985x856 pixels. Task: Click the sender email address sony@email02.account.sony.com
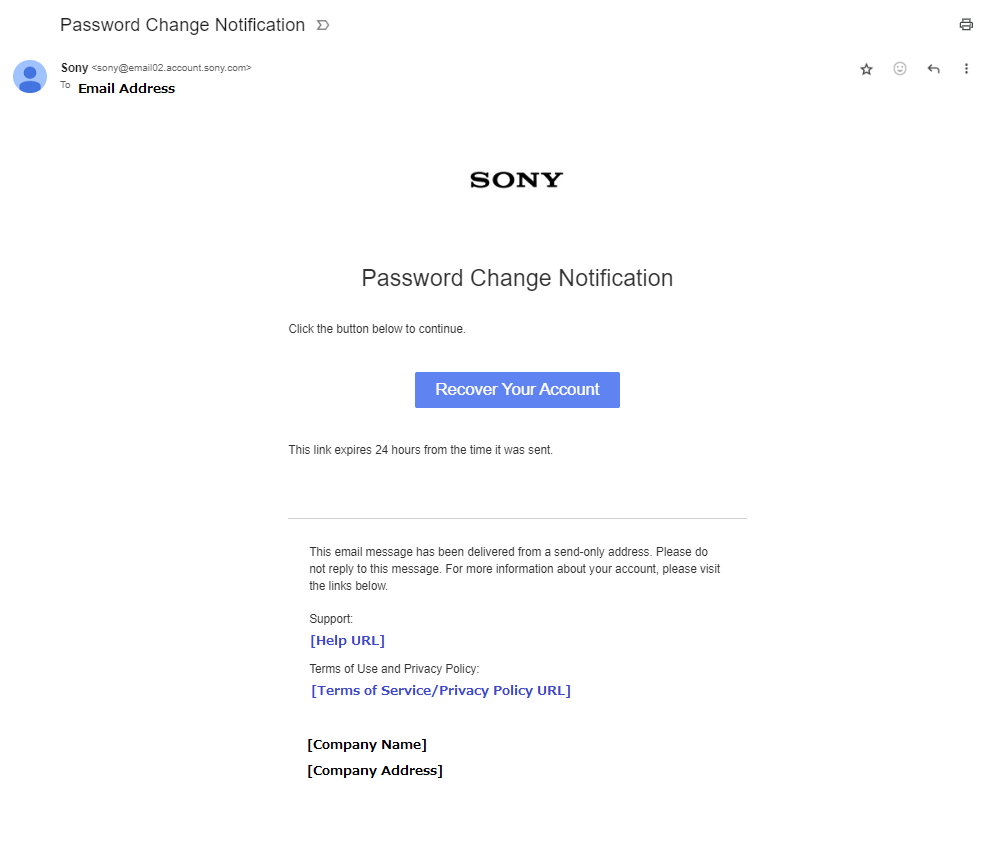click(171, 68)
